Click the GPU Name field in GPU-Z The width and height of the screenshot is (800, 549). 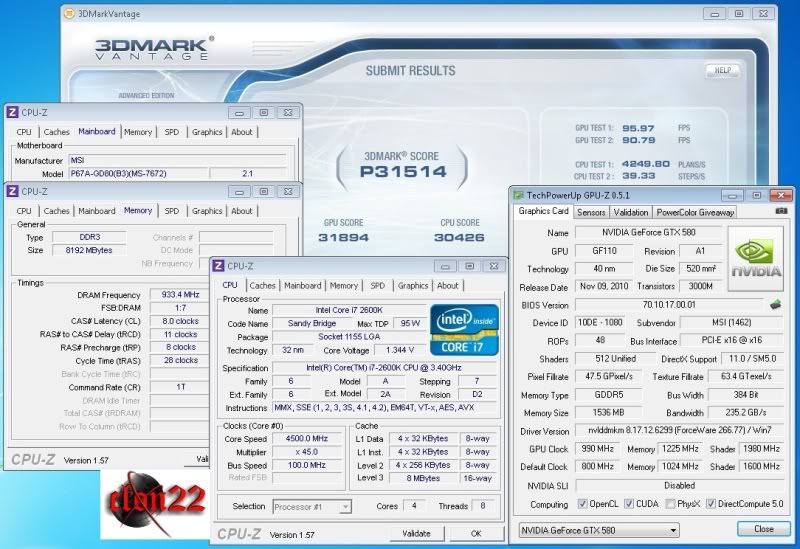(648, 233)
